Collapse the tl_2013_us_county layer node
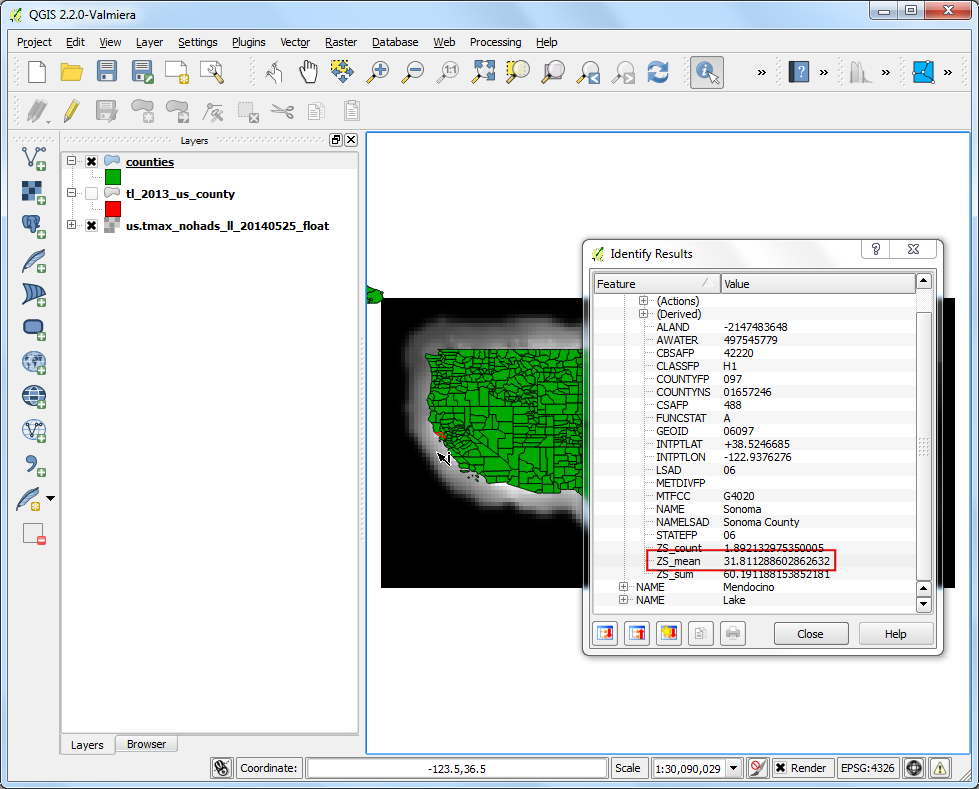The height and width of the screenshot is (789, 979). pyautogui.click(x=71, y=193)
